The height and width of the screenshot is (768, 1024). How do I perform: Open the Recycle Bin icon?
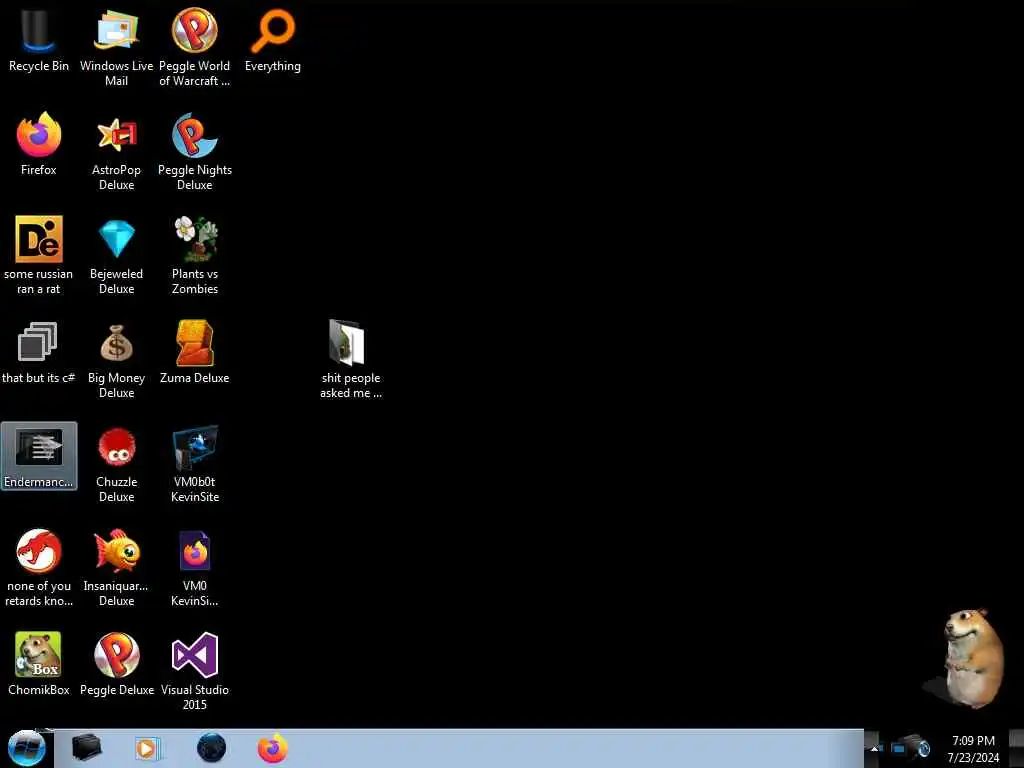(39, 40)
